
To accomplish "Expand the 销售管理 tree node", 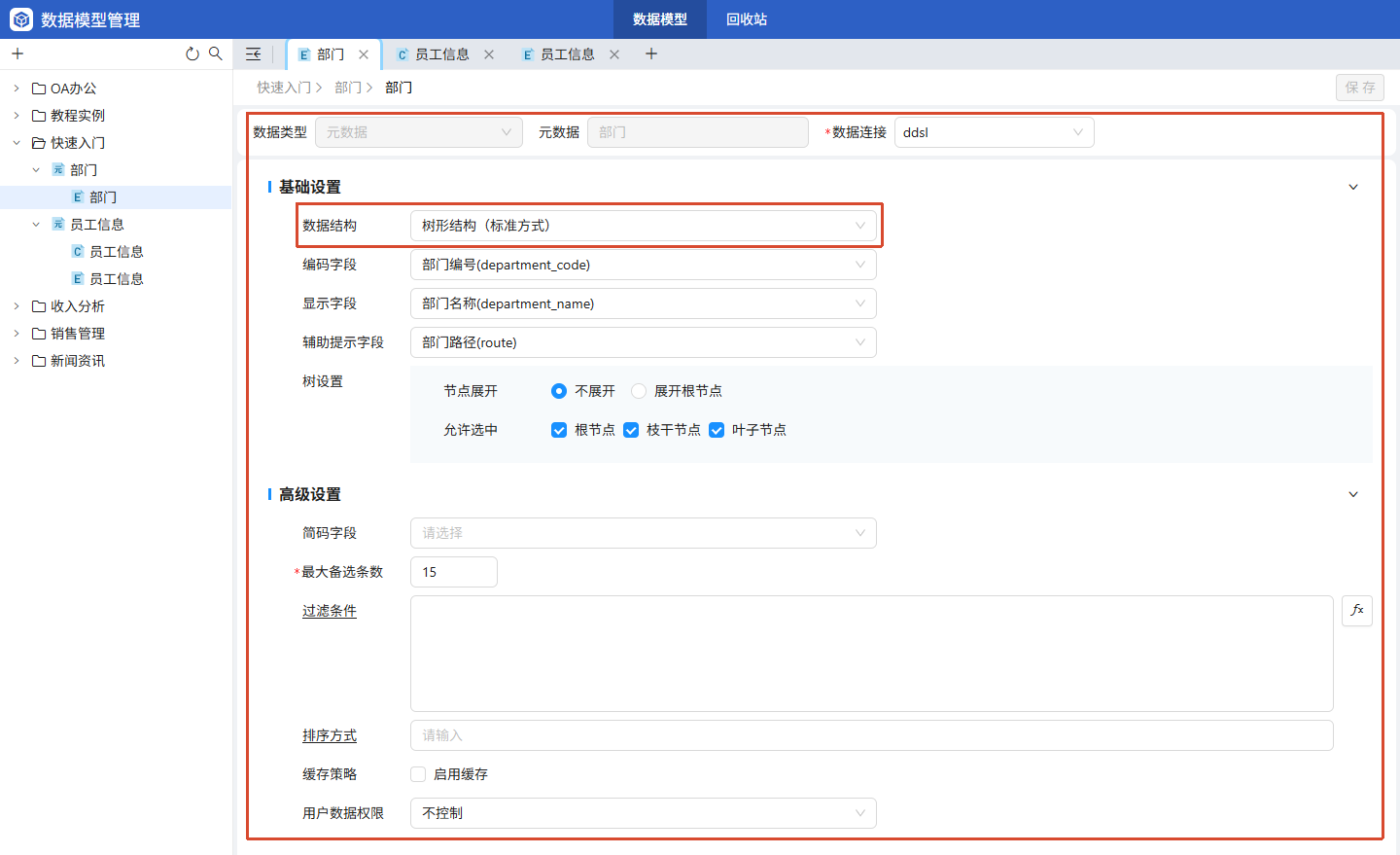I will point(17,334).
